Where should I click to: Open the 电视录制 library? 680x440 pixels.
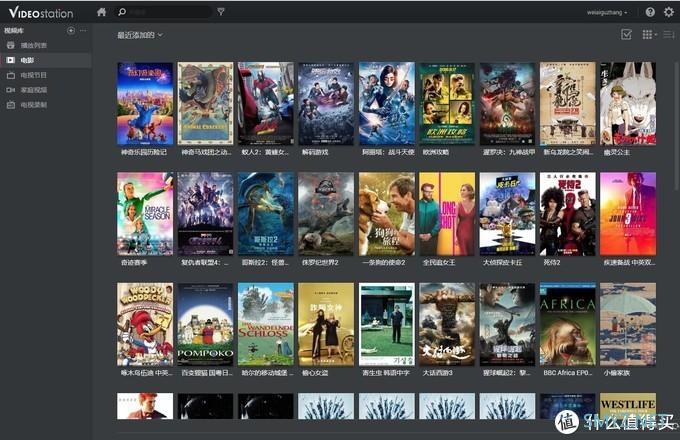tap(46, 104)
